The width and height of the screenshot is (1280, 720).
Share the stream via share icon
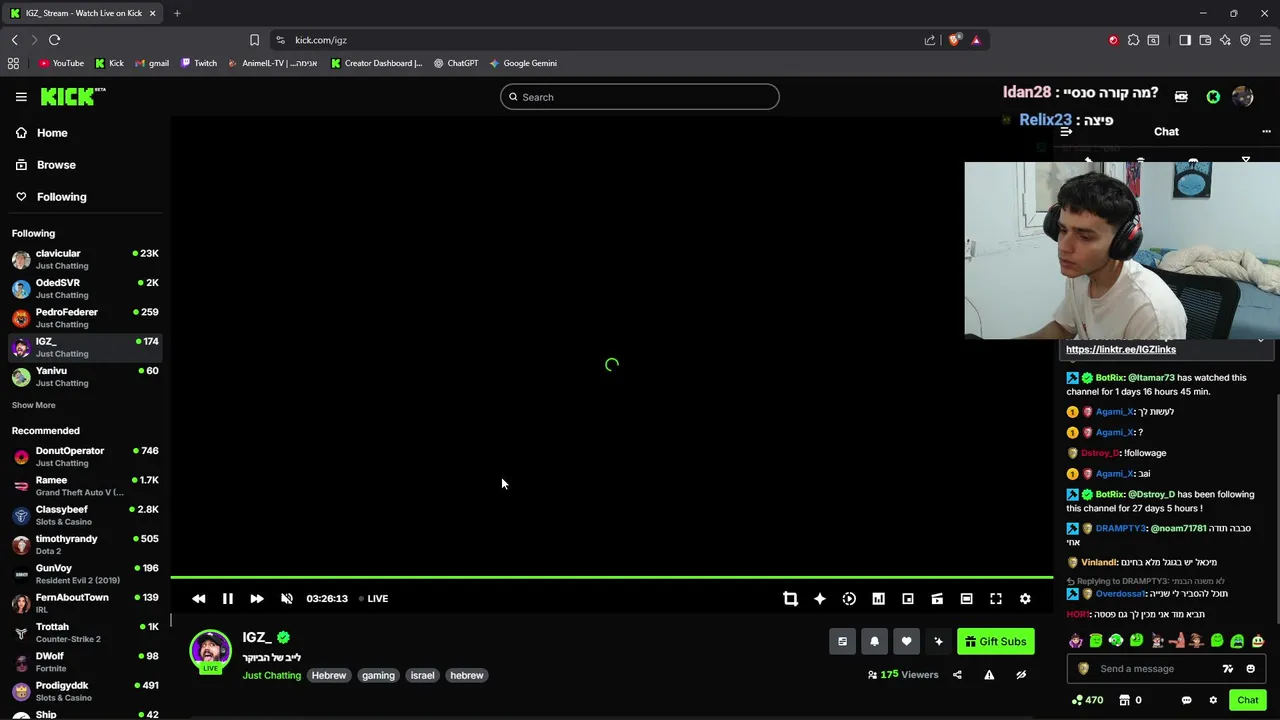point(957,675)
